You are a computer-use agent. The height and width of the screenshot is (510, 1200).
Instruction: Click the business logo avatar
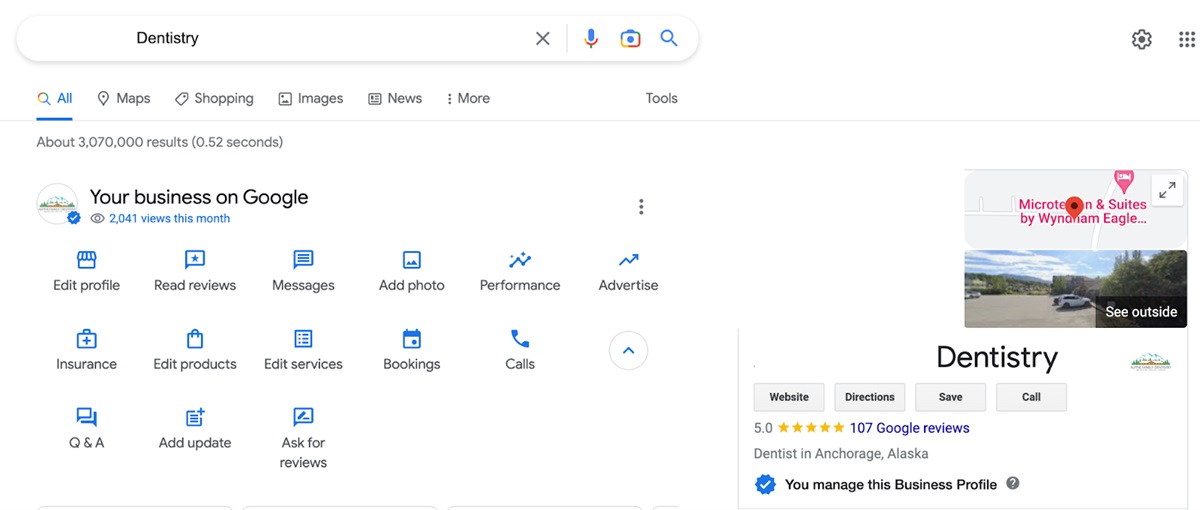(57, 204)
